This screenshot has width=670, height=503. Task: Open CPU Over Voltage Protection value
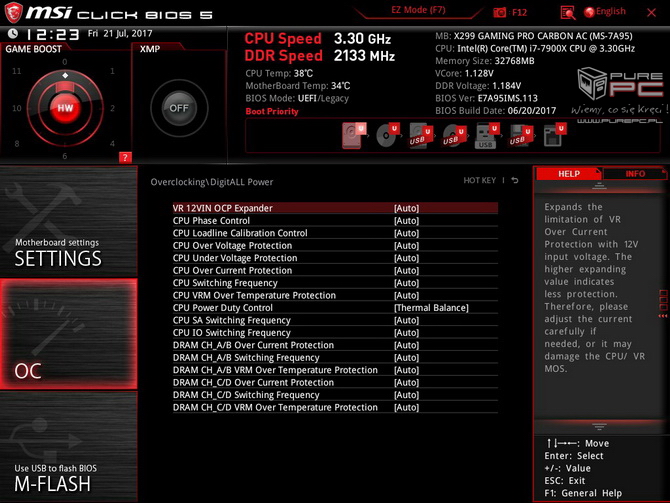pos(406,245)
